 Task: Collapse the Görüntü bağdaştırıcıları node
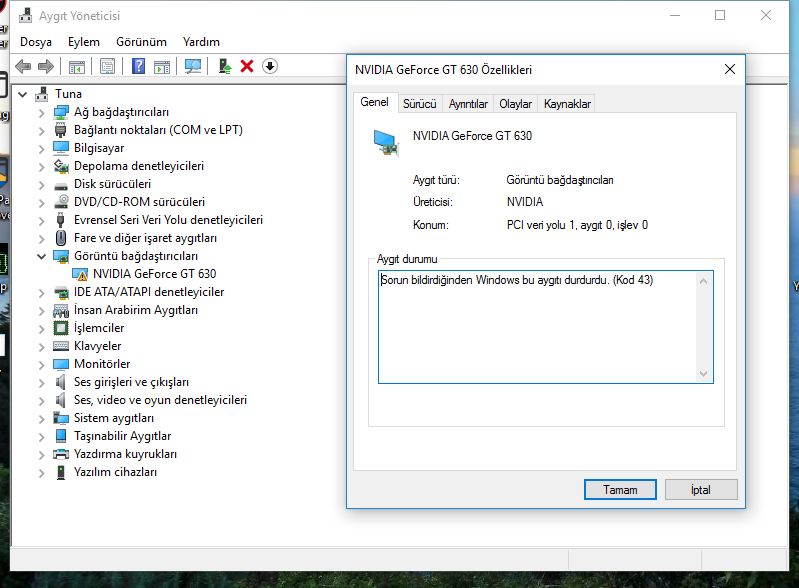(42, 256)
